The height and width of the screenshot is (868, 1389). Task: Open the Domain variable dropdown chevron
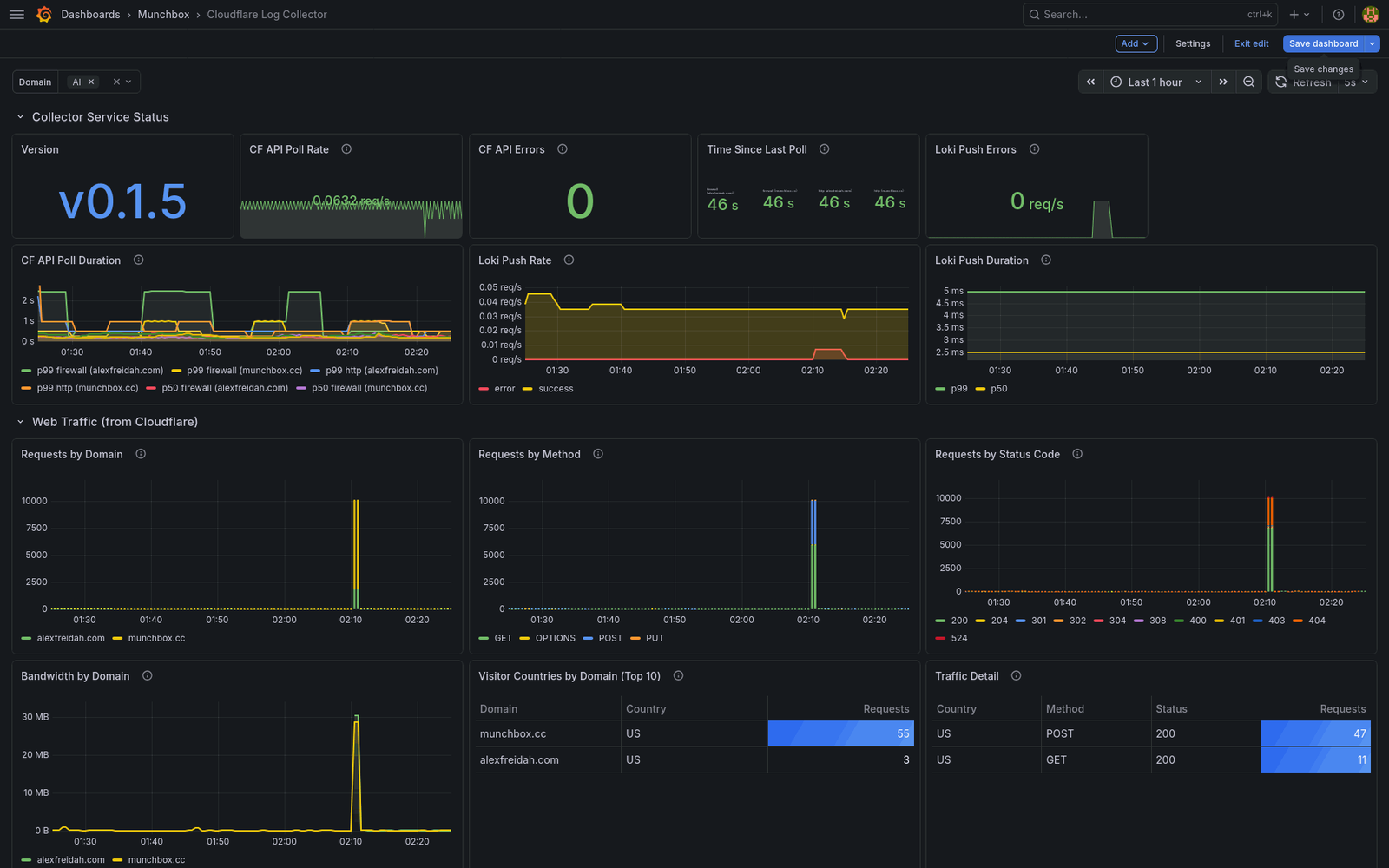(x=128, y=82)
